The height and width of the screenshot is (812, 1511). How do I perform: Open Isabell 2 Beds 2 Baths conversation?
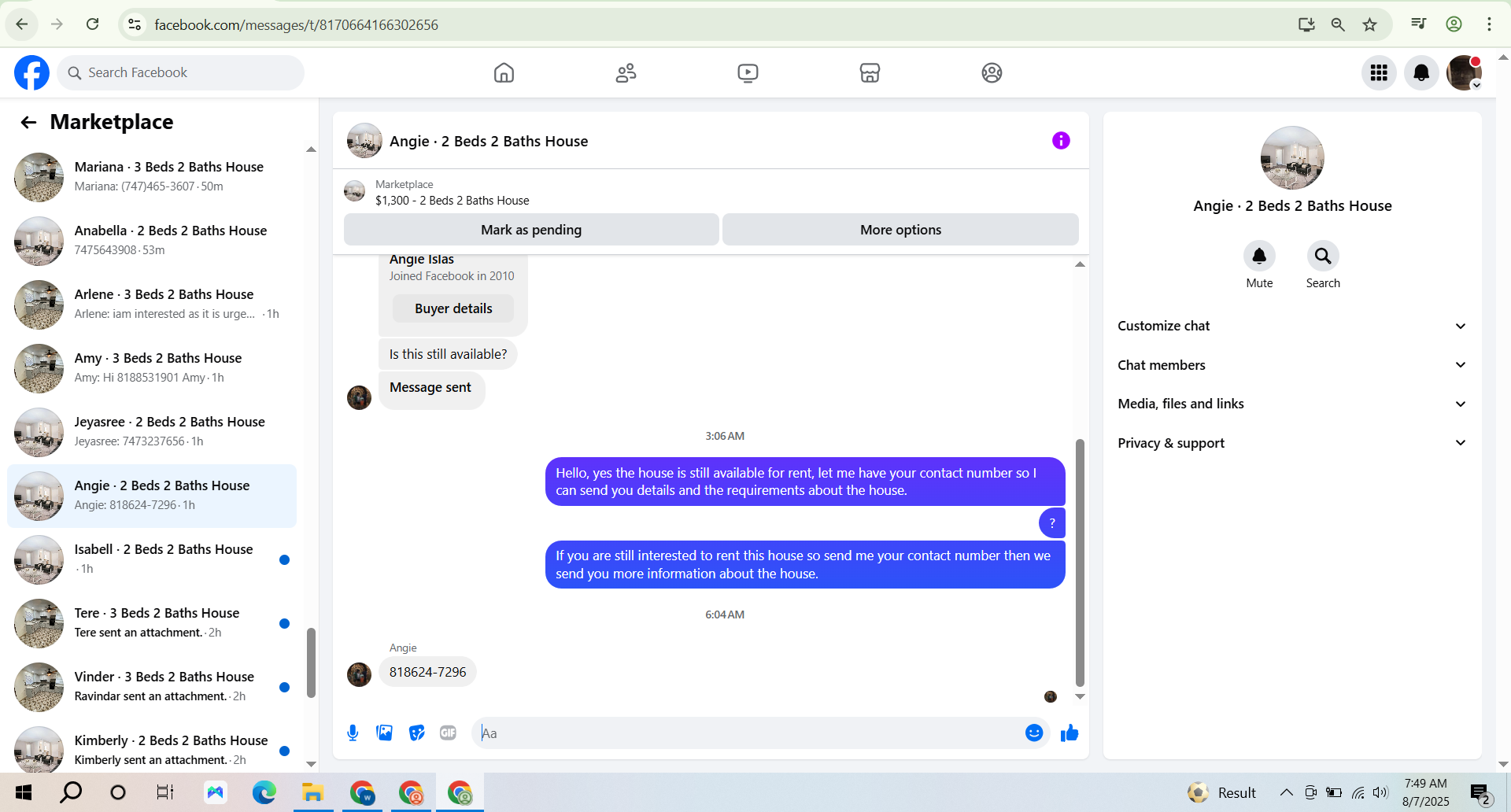(152, 559)
